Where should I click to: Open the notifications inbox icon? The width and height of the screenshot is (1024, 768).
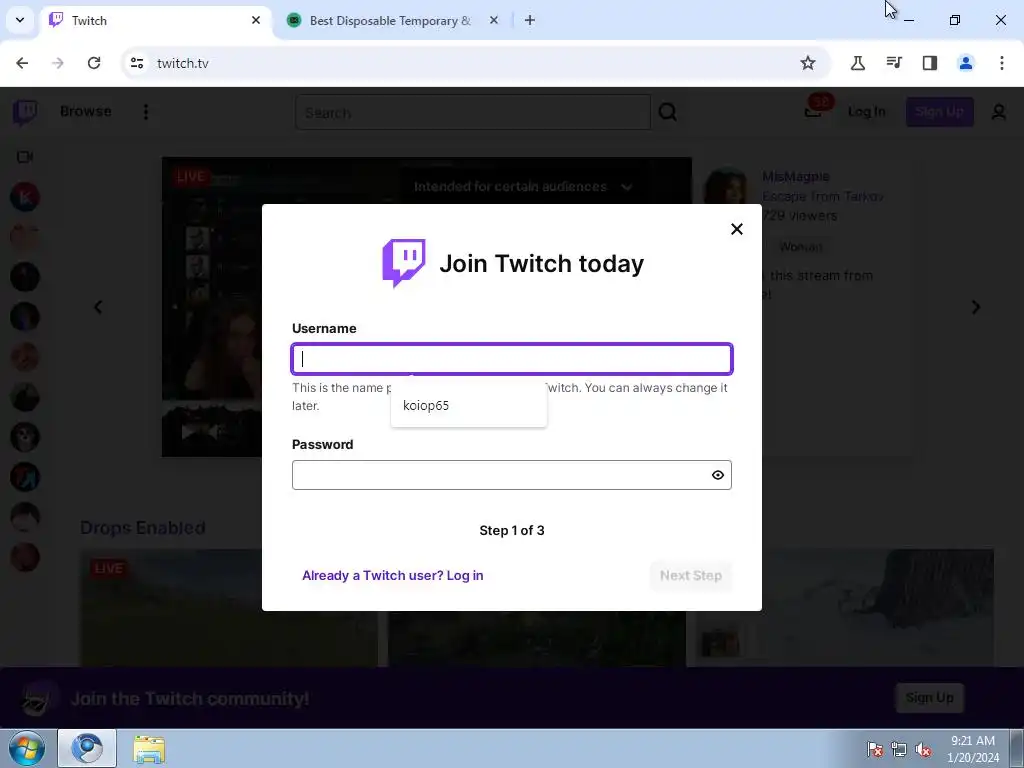[x=814, y=110]
